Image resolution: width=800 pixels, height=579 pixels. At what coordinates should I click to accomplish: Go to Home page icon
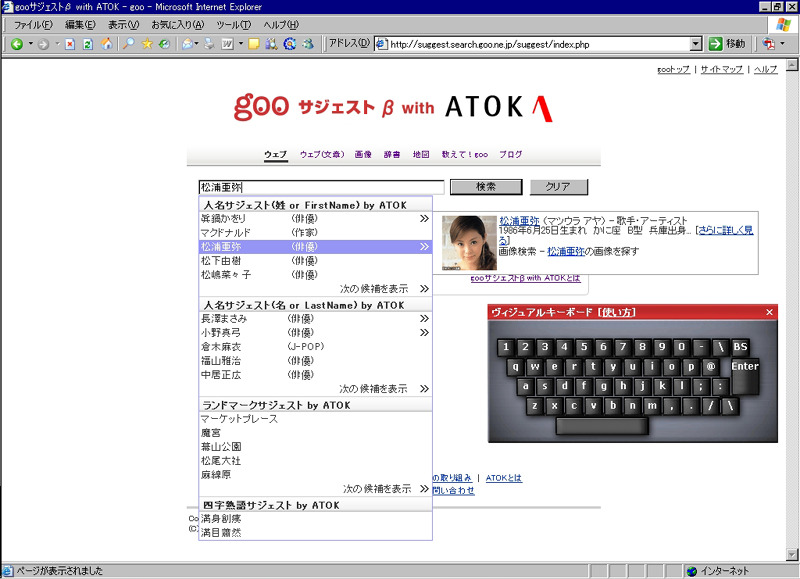[x=106, y=44]
